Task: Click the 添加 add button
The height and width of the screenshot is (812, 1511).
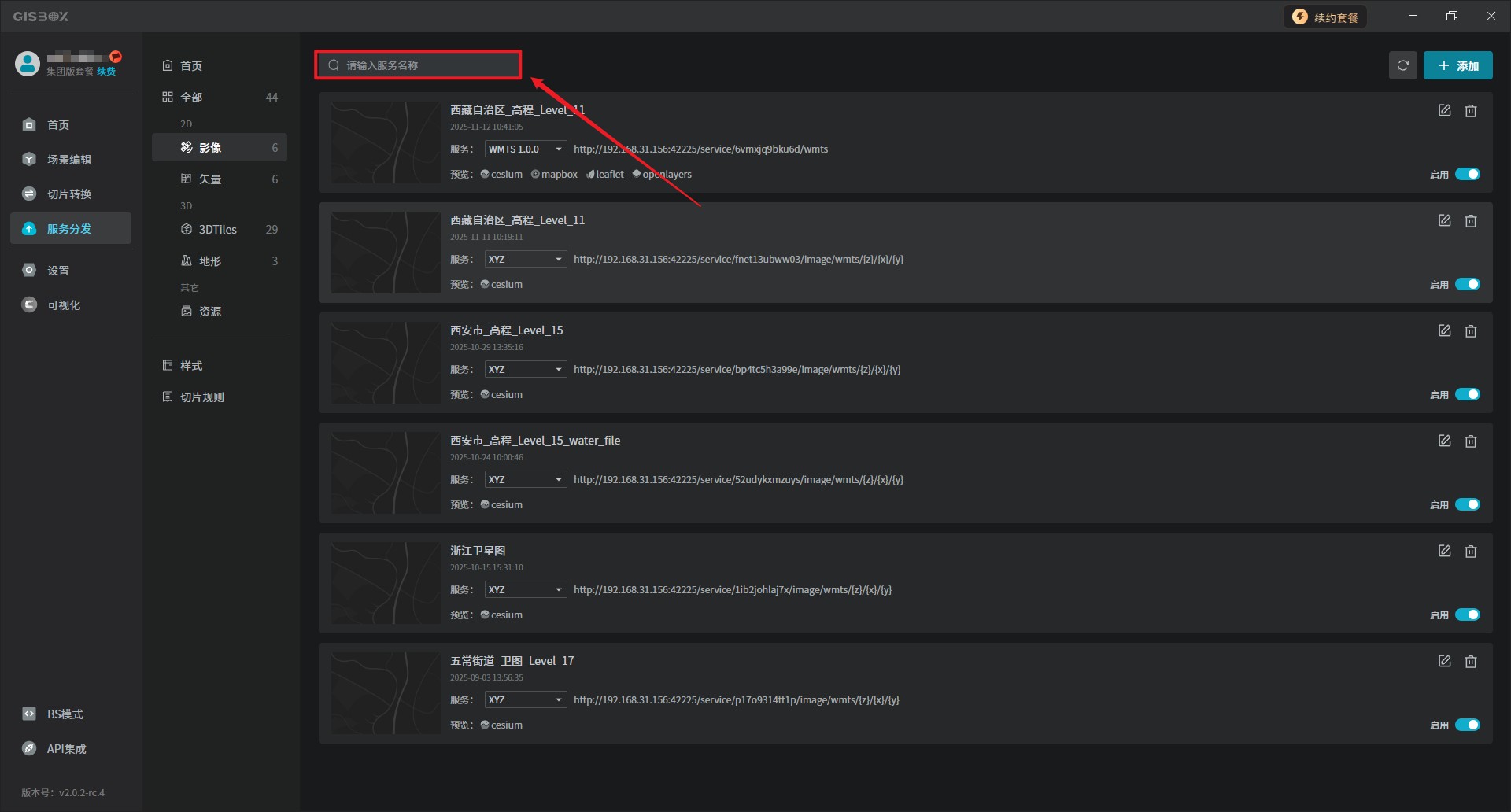Action: [1457, 65]
